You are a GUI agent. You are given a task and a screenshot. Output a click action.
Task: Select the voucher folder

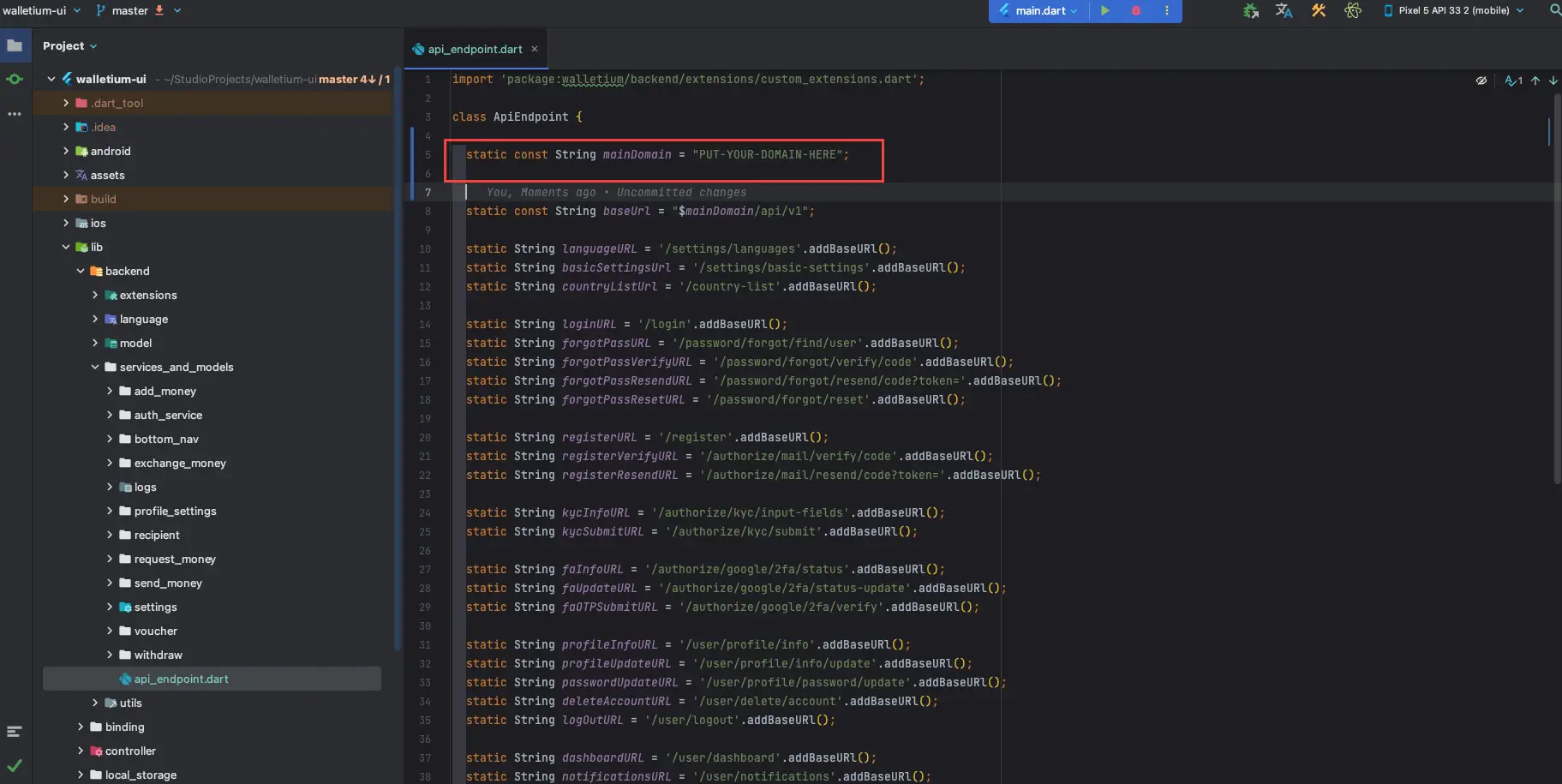[156, 631]
